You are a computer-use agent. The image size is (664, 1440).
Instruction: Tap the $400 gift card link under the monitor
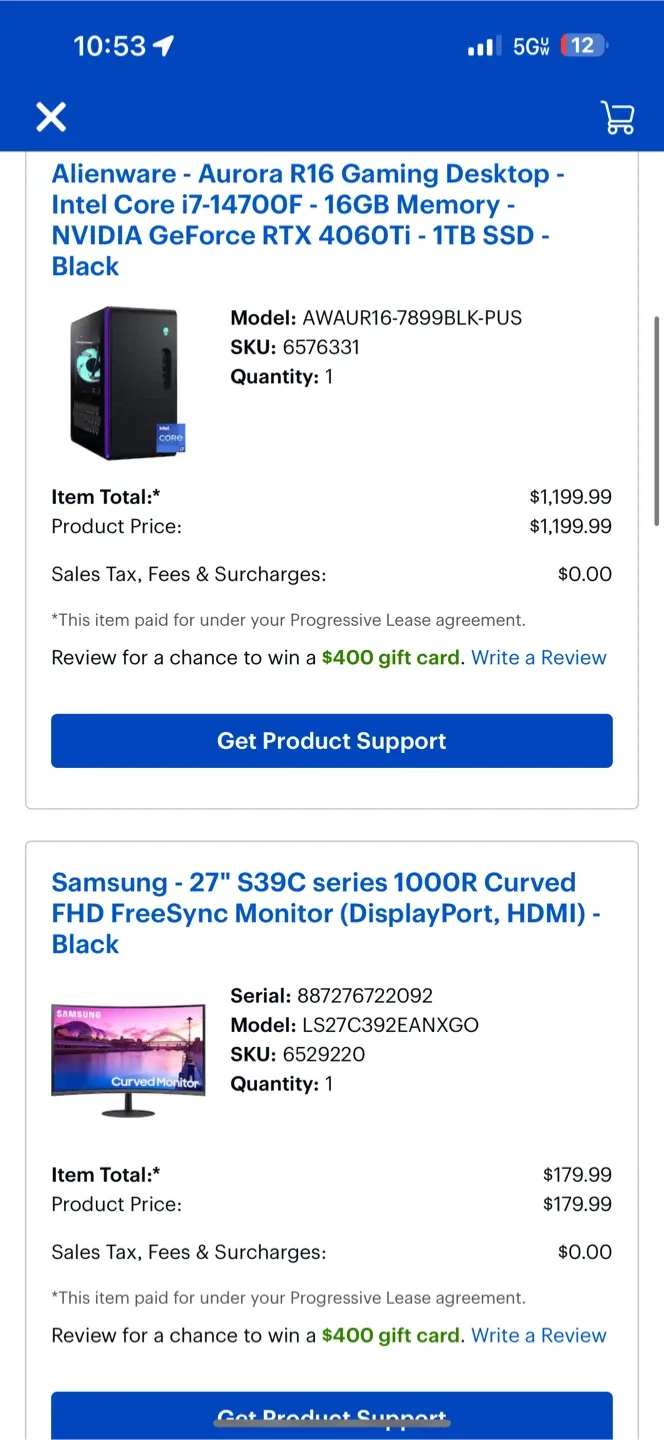pyautogui.click(x=390, y=1335)
